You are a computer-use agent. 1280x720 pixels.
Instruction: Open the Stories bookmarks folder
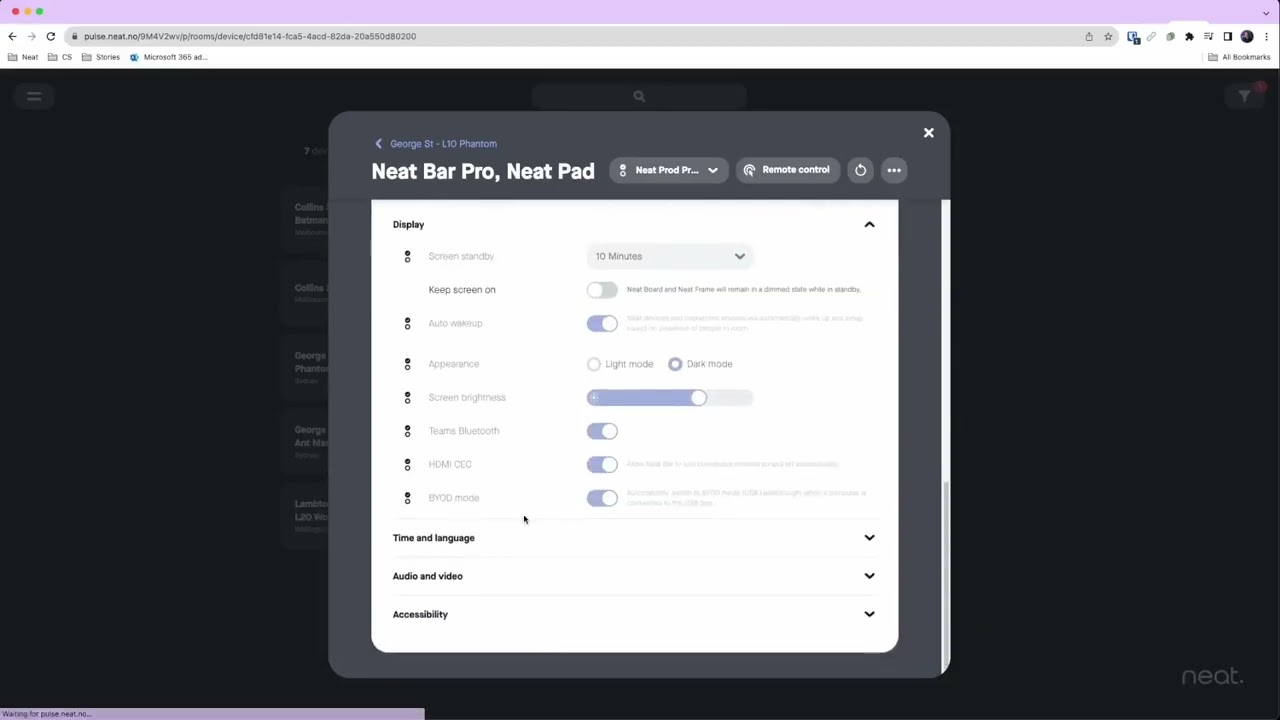pyautogui.click(x=101, y=57)
